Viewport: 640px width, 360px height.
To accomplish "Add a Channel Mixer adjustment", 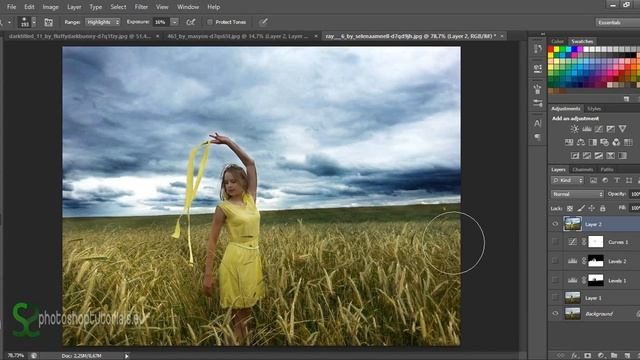I will click(616, 142).
